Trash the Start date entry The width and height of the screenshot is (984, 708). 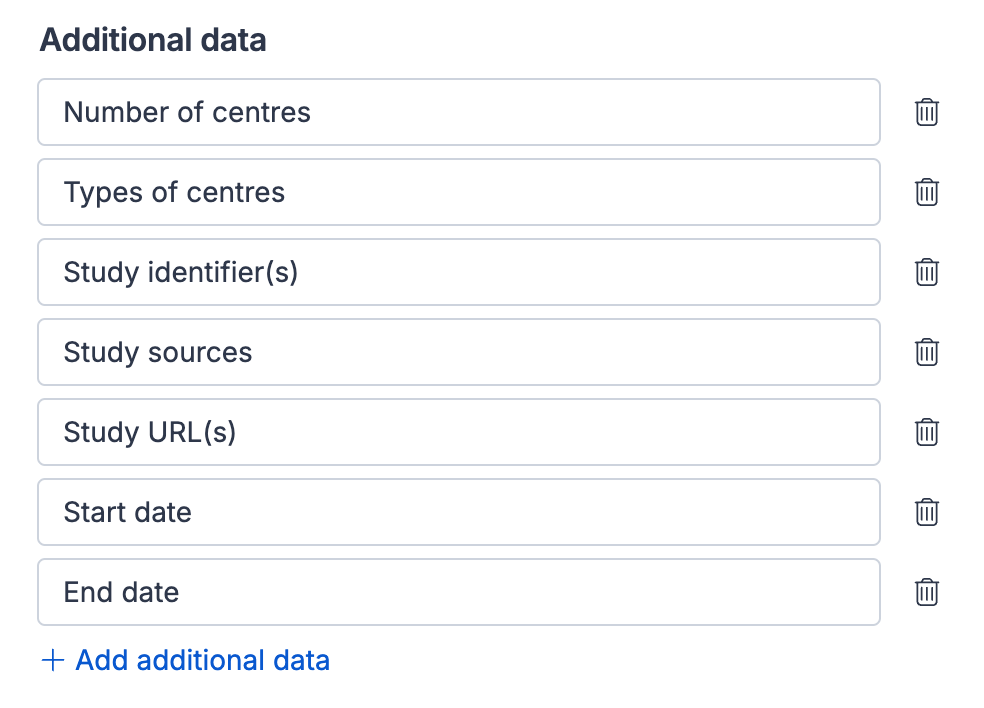coord(927,512)
